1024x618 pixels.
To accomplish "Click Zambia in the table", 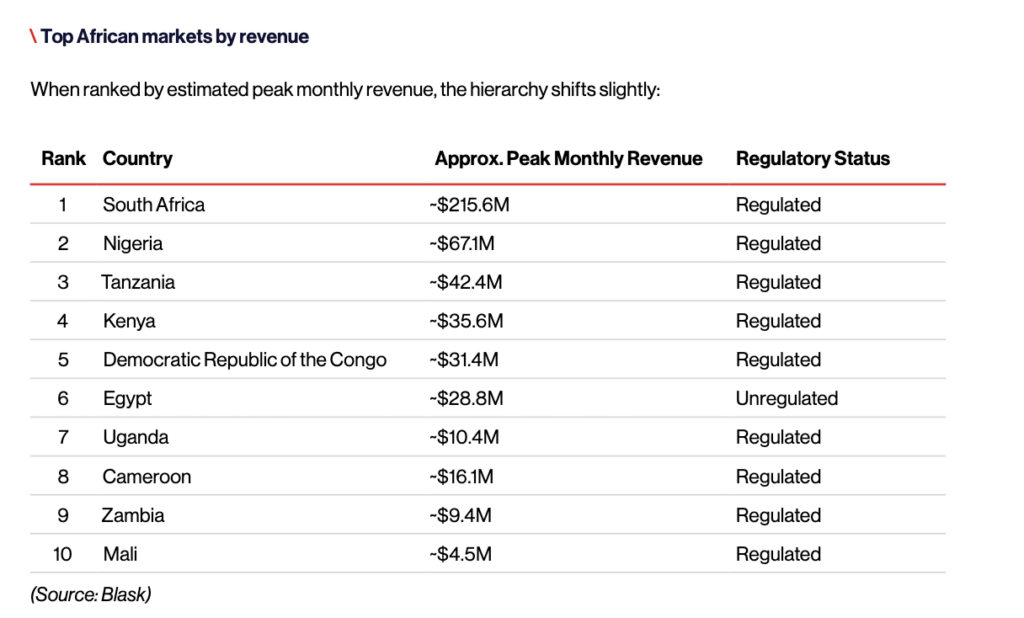I will click(133, 516).
